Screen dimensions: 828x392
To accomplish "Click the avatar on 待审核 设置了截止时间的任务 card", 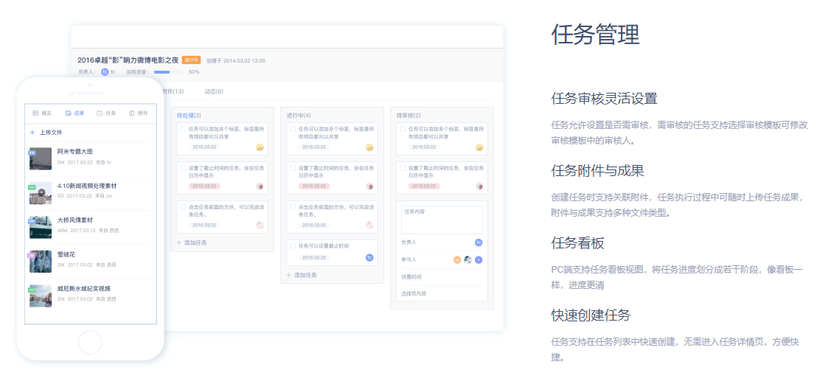I will (479, 186).
